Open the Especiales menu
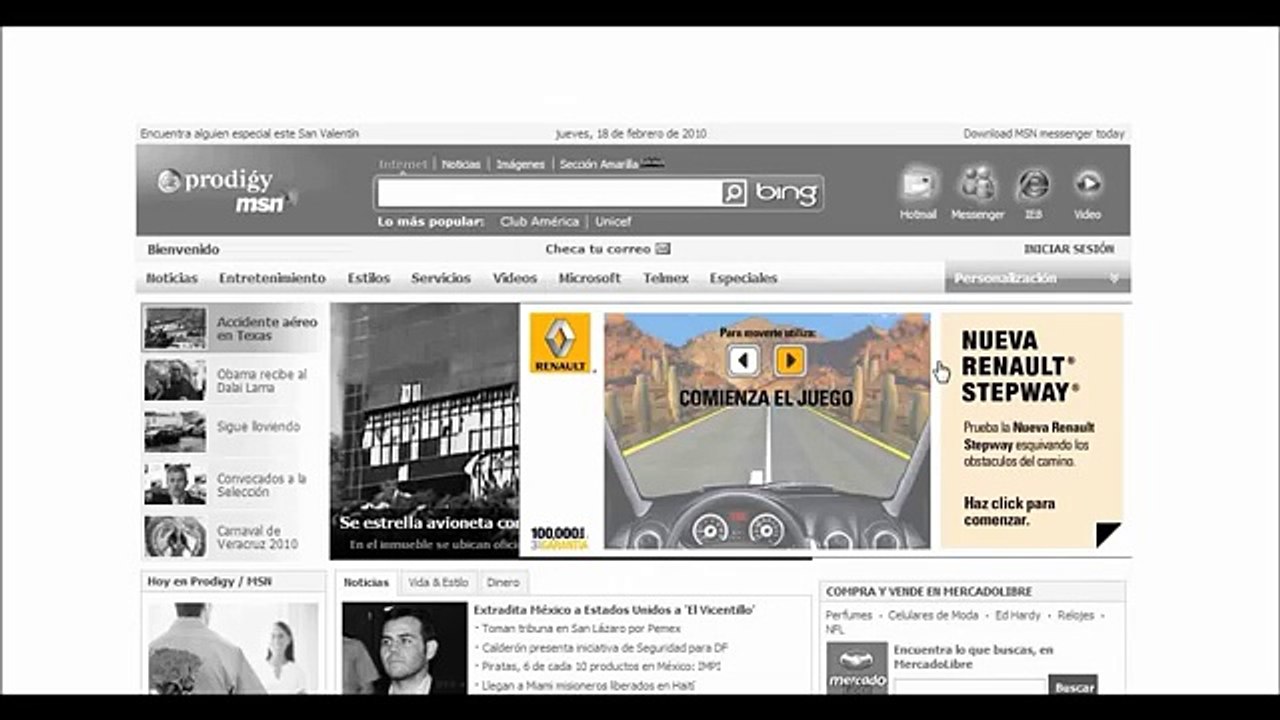 (743, 278)
